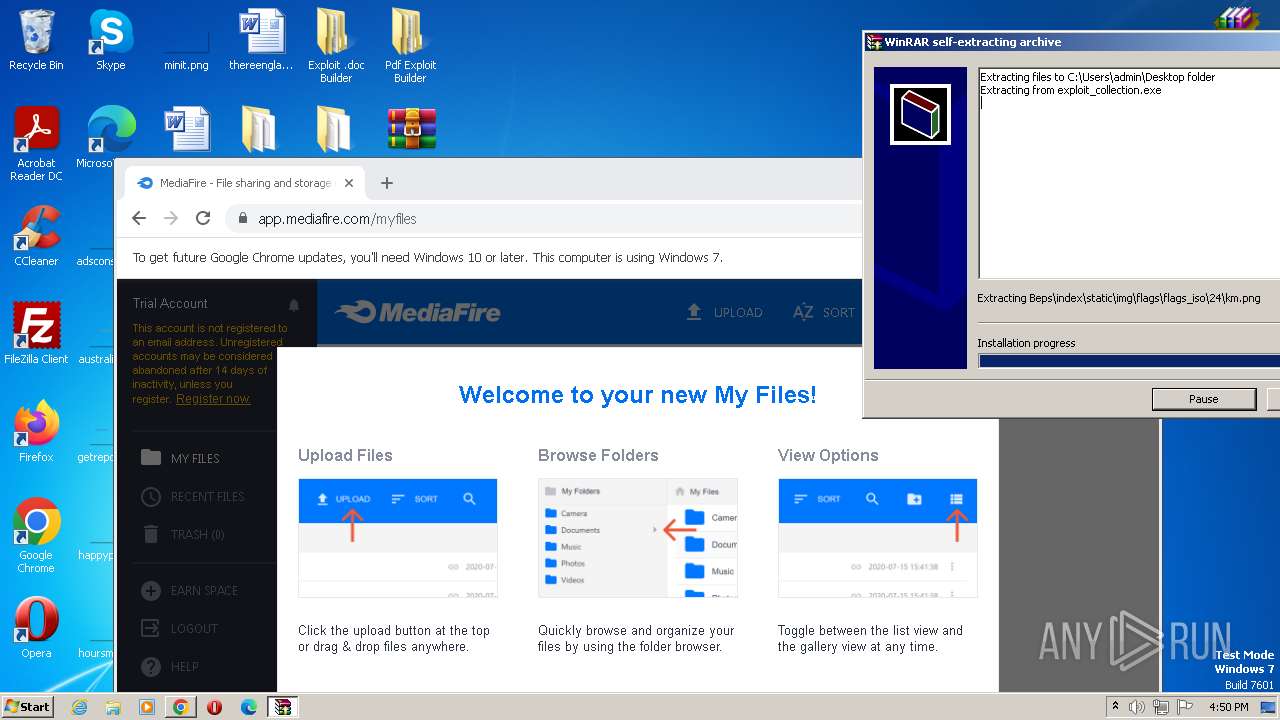The width and height of the screenshot is (1280, 720).
Task: Click the network tray icon
Action: 1161,707
